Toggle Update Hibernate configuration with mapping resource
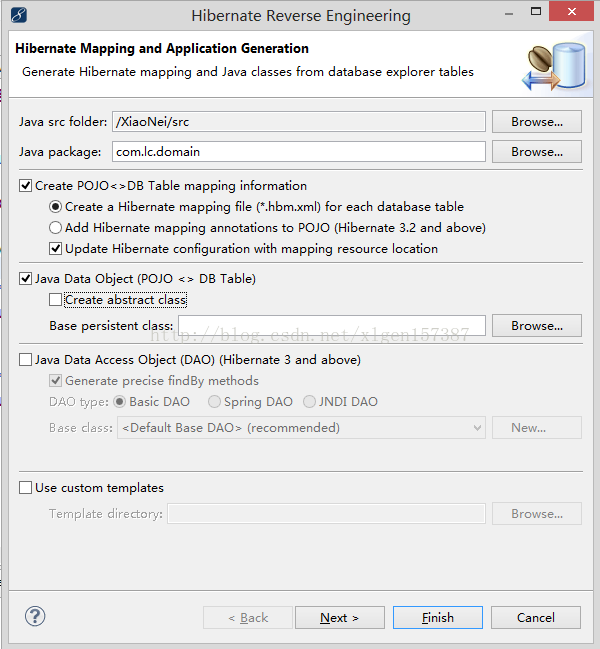 (x=56, y=248)
